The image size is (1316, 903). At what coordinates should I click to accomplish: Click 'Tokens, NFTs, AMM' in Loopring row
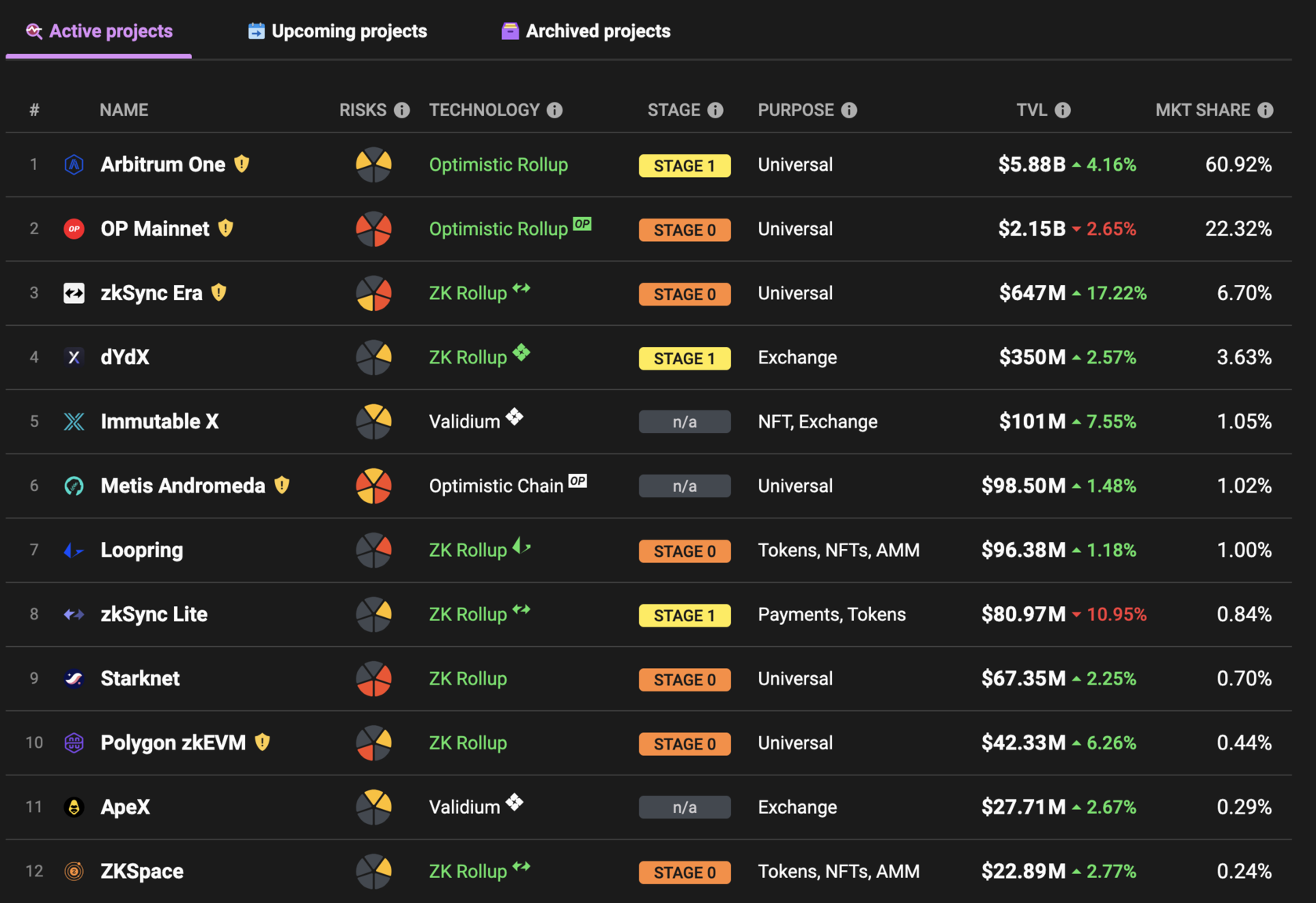[x=839, y=550]
